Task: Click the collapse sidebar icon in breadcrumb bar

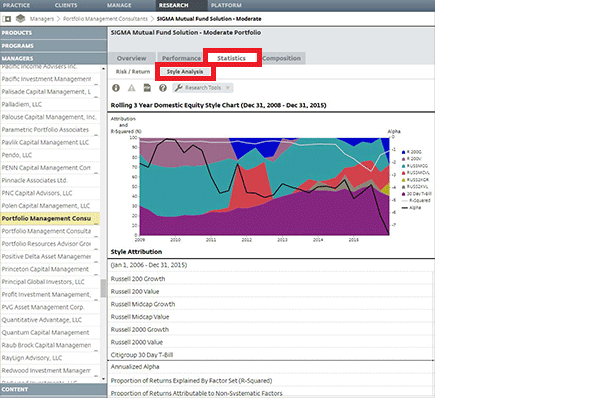Action: (x=7, y=18)
